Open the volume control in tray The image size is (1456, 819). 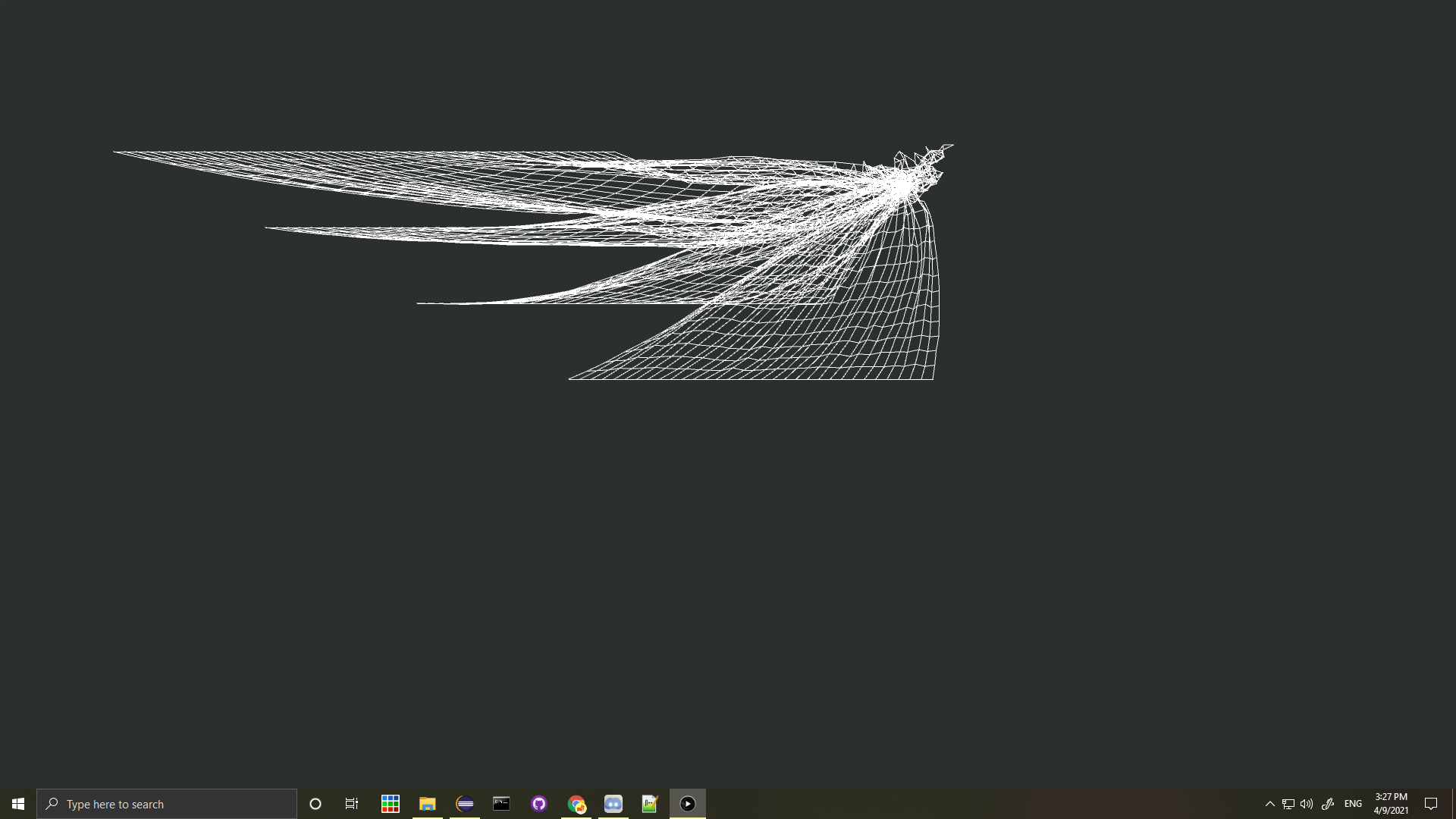pos(1307,804)
